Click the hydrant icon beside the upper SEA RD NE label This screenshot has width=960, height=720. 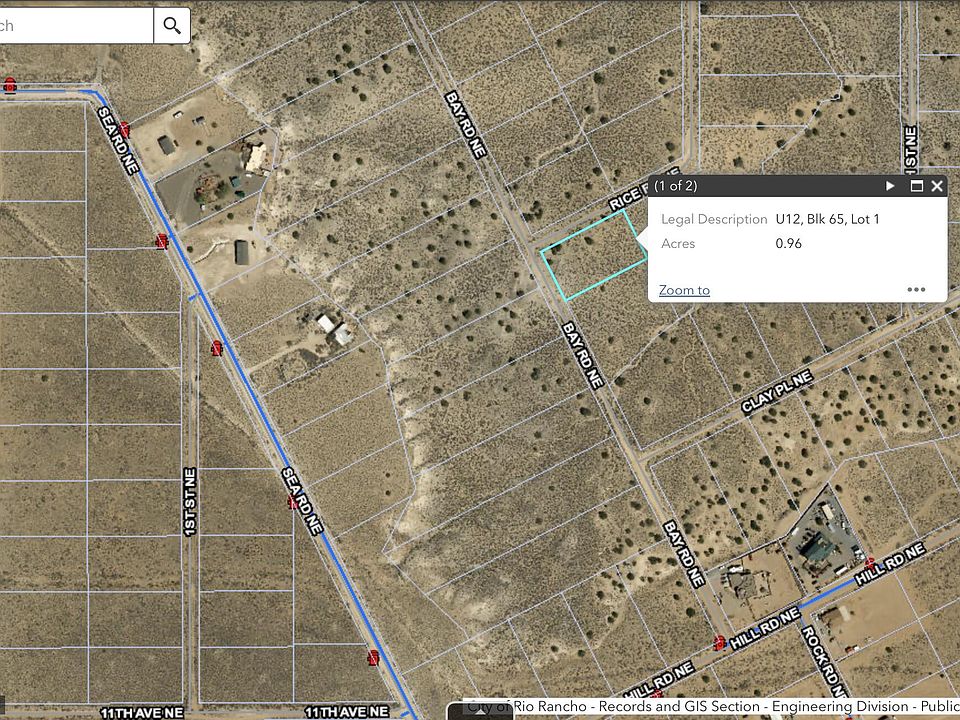tap(124, 130)
